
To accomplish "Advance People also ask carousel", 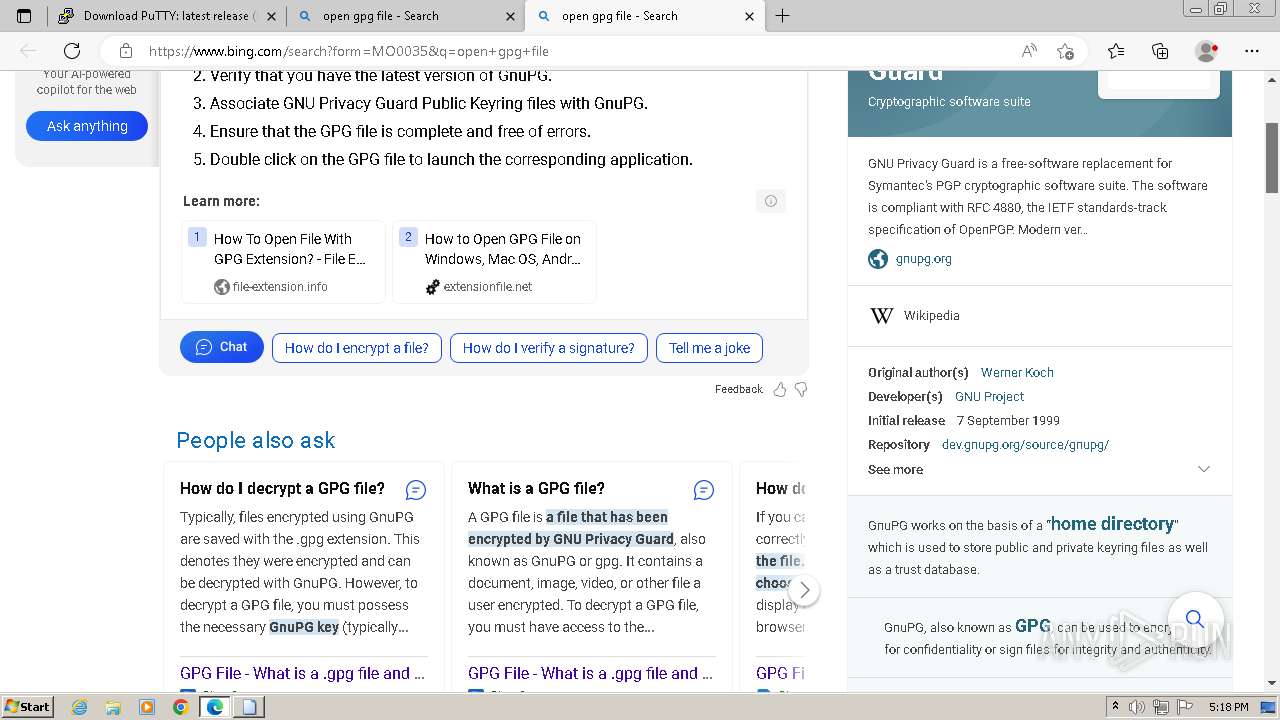I will 804,590.
